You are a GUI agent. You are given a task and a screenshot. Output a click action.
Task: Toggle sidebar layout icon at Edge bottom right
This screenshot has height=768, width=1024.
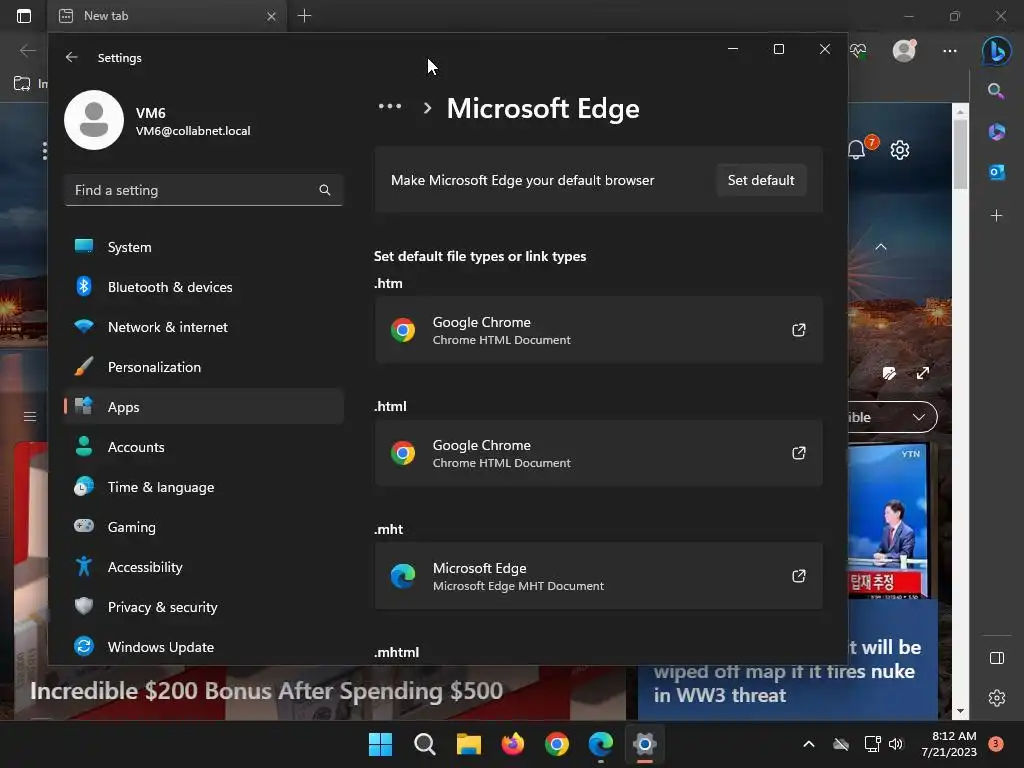coord(997,658)
